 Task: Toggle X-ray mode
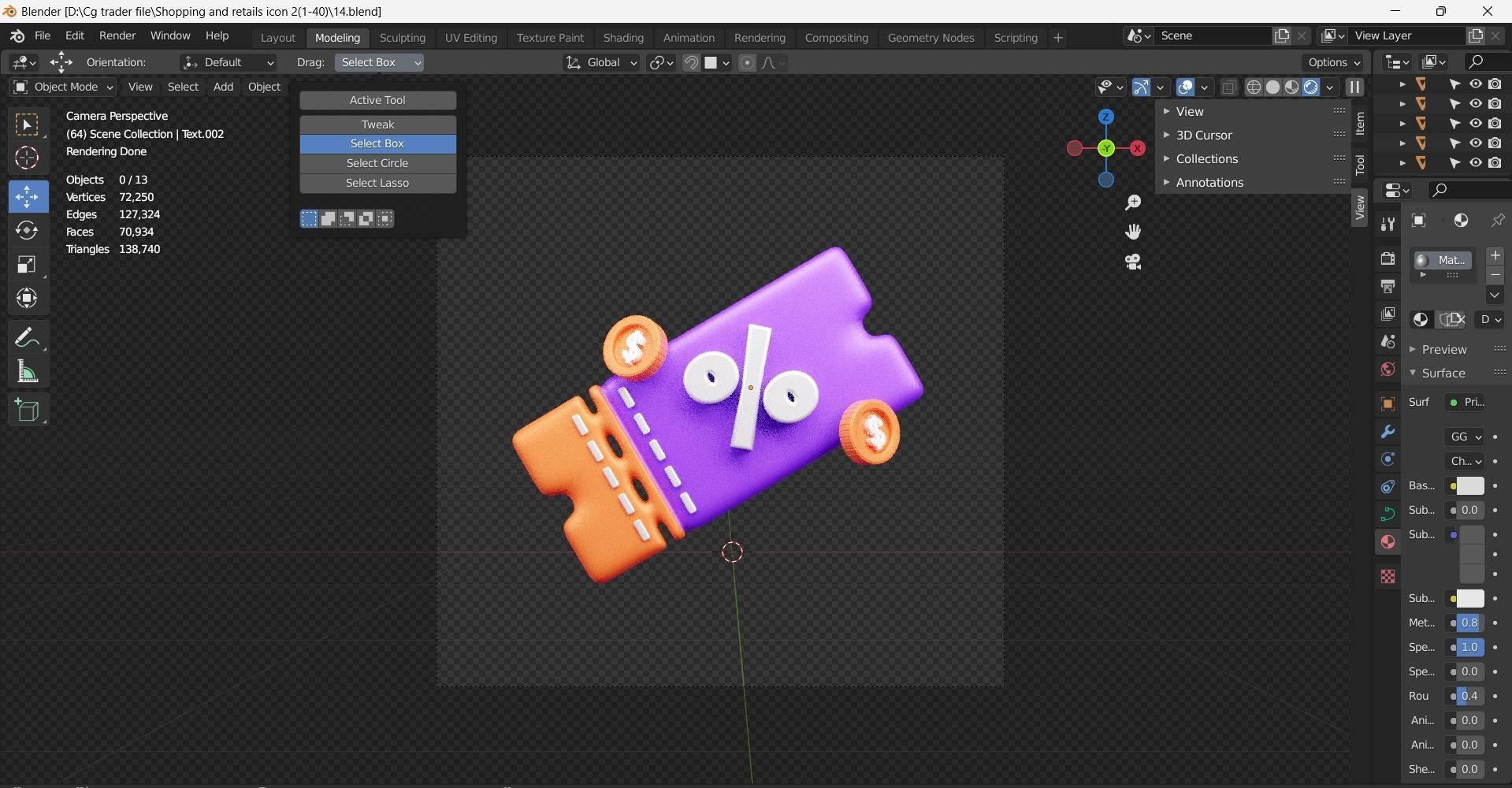(x=1228, y=87)
